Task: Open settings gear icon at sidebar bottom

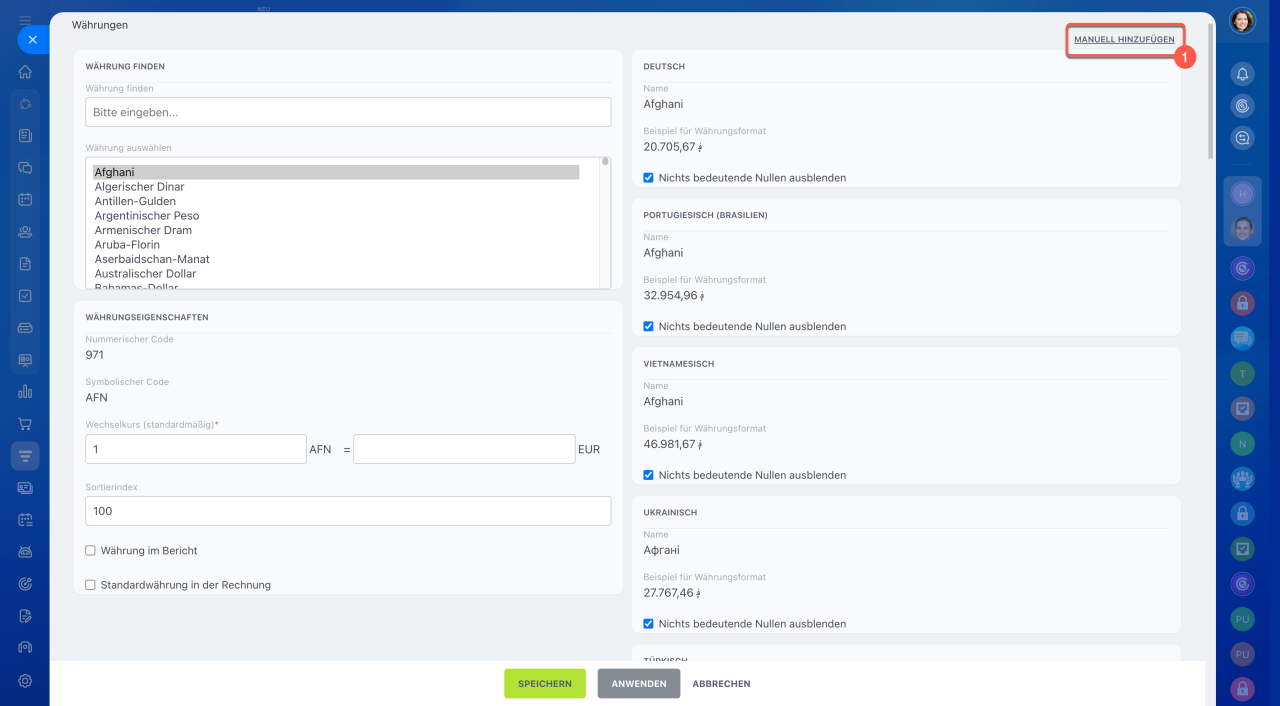Action: (x=25, y=680)
